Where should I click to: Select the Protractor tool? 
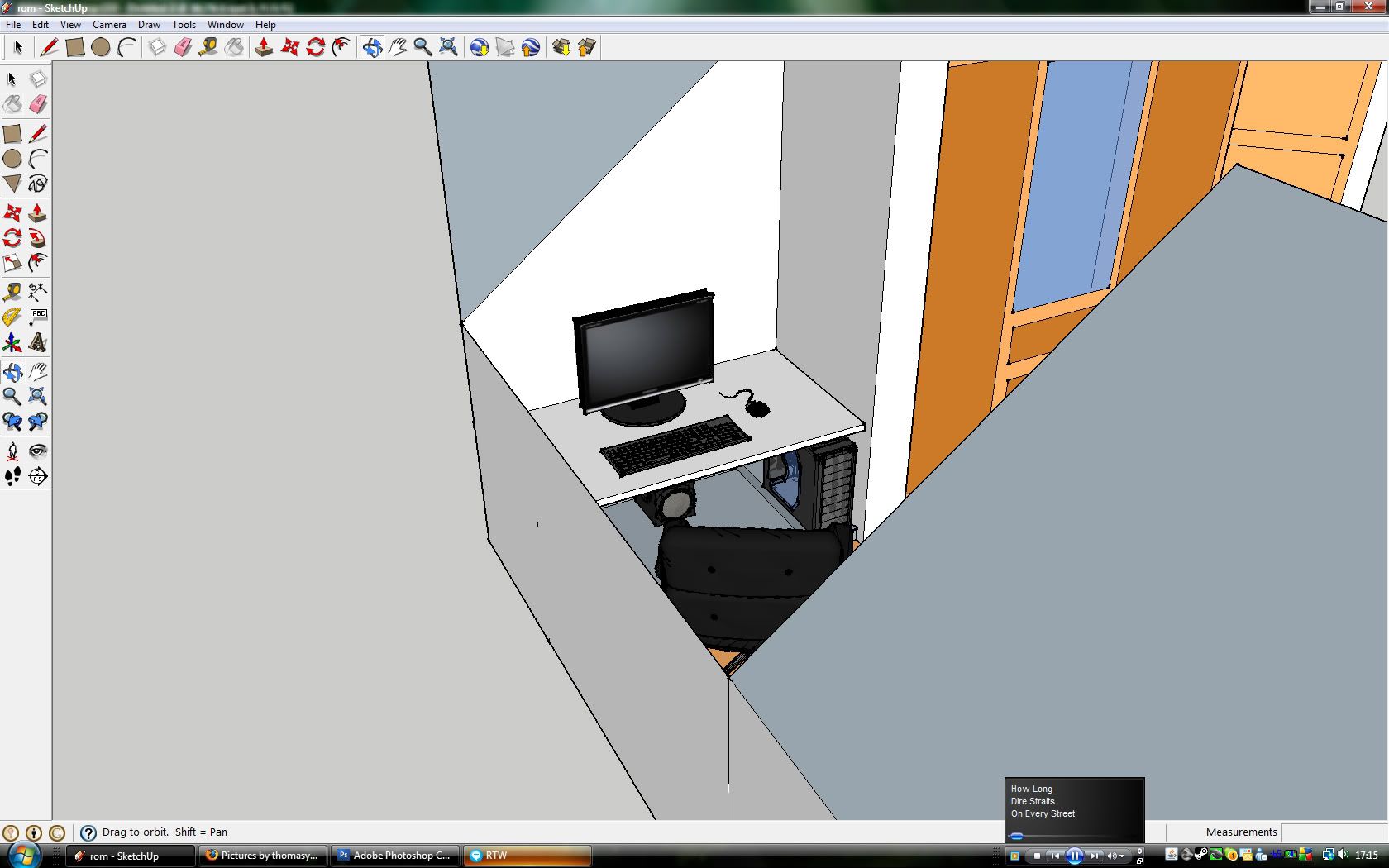[x=12, y=317]
